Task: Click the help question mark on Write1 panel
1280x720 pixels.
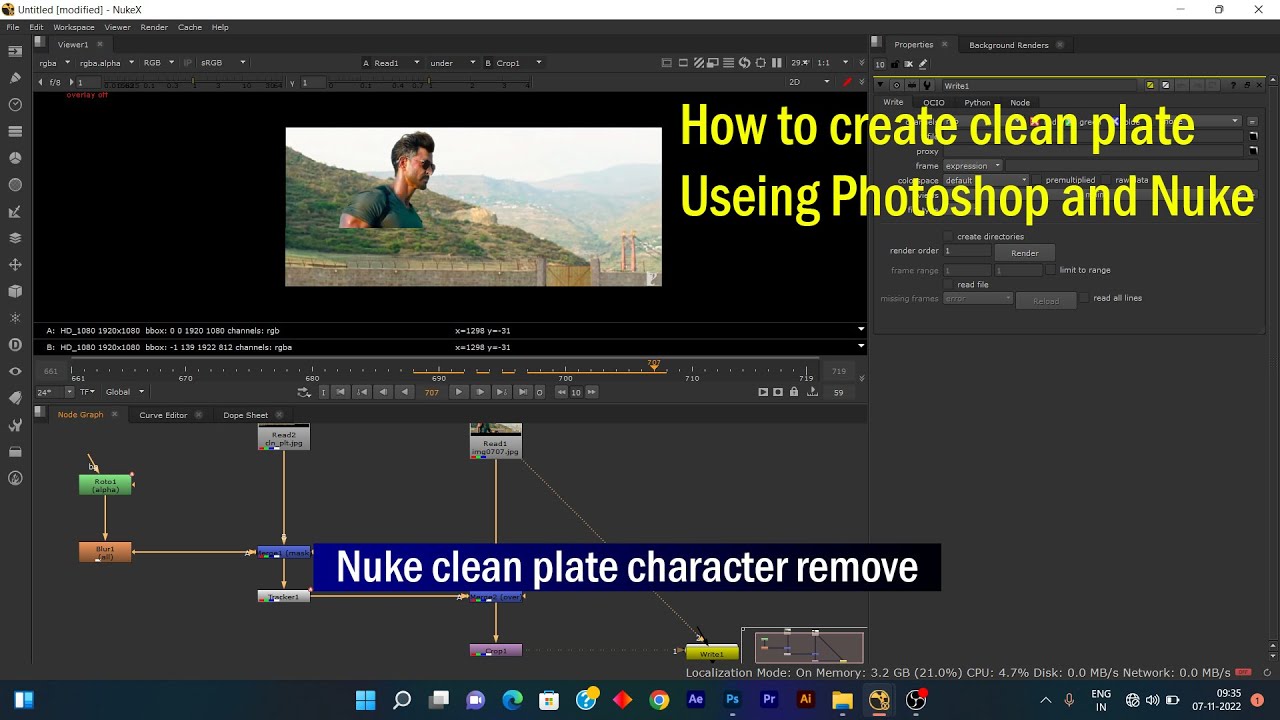Action: [1233, 86]
